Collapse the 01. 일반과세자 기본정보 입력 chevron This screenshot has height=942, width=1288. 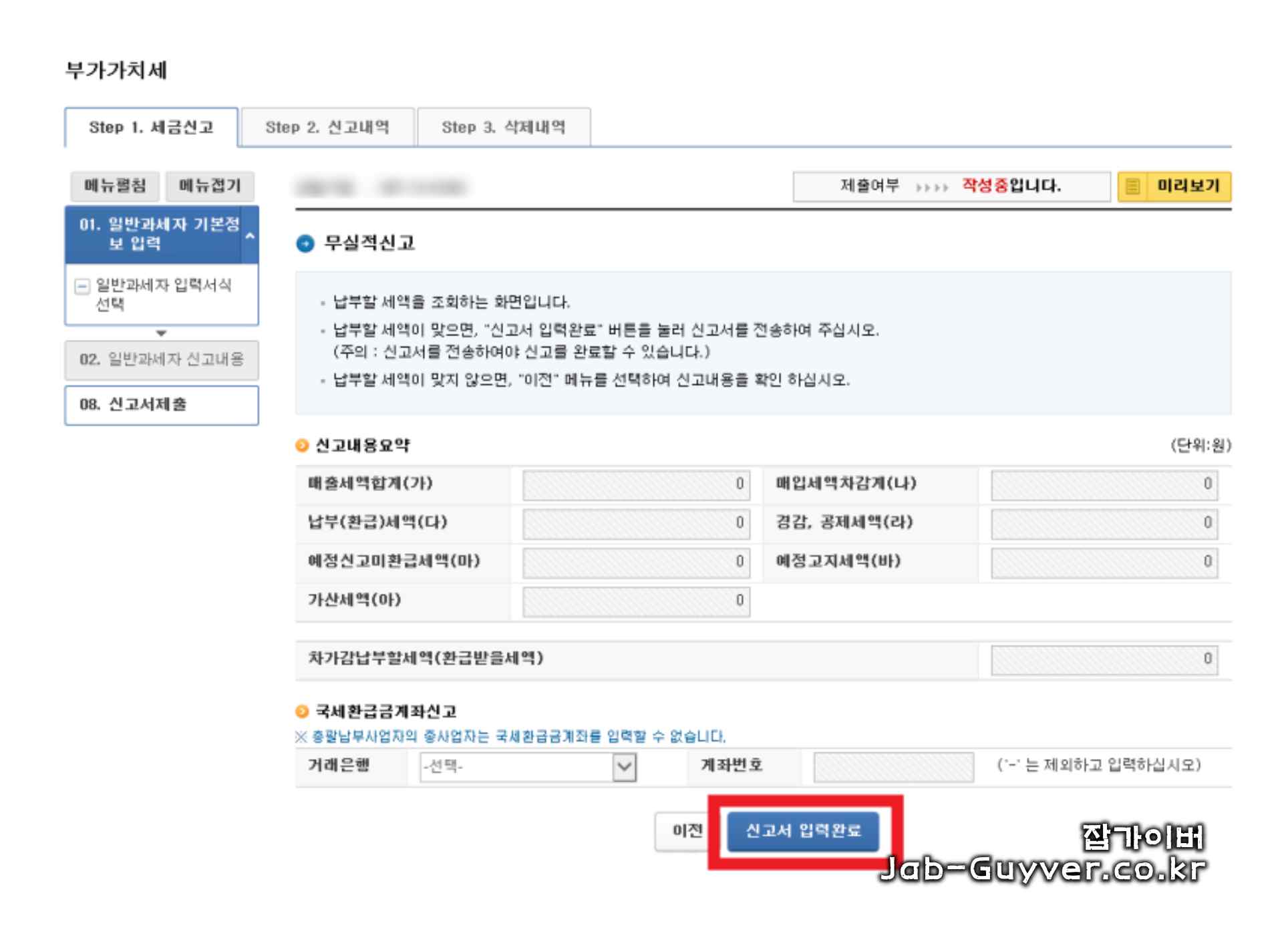click(x=250, y=235)
